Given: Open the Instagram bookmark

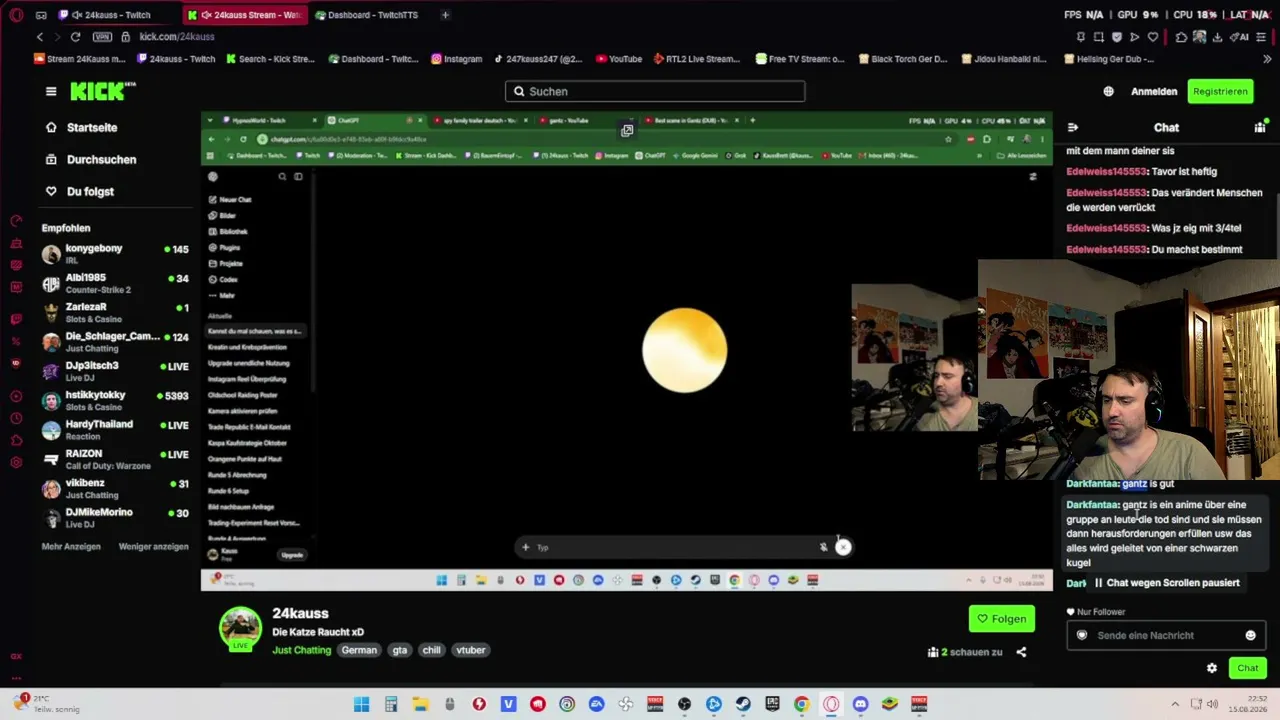Looking at the screenshot, I should point(457,59).
